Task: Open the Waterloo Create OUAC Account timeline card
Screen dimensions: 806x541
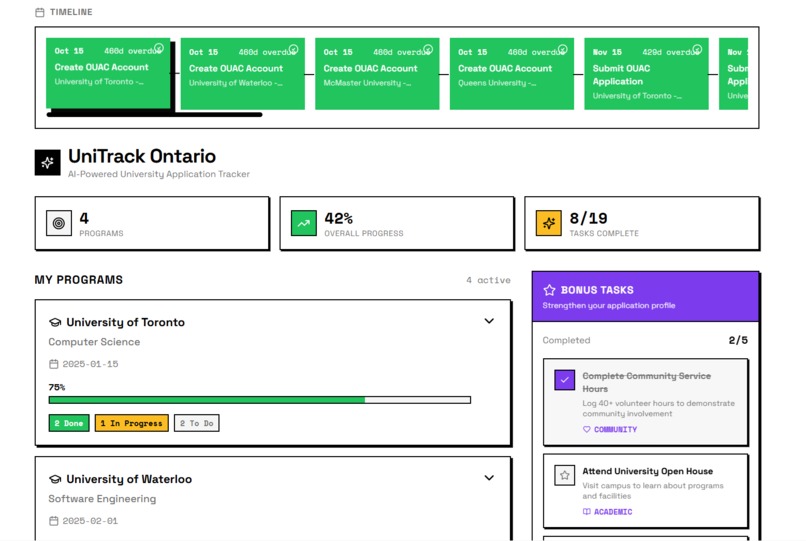Action: (243, 74)
